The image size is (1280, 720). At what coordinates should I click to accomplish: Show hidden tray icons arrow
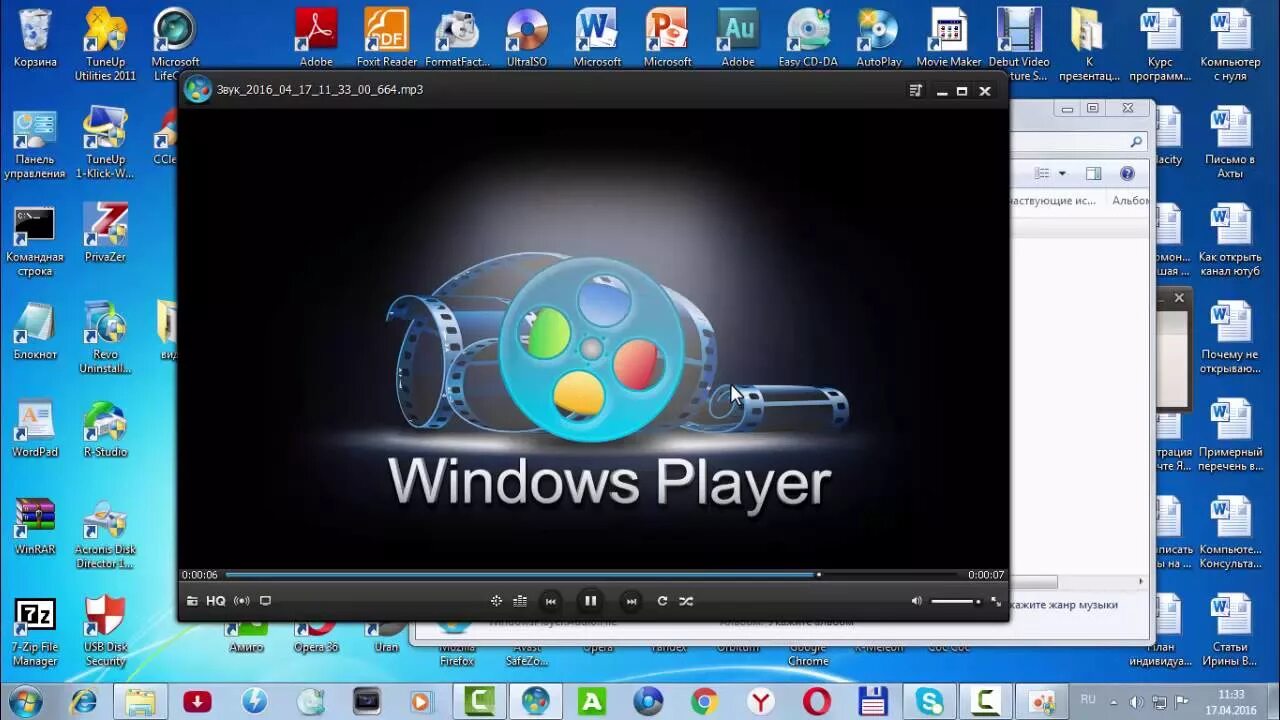tap(1115, 701)
